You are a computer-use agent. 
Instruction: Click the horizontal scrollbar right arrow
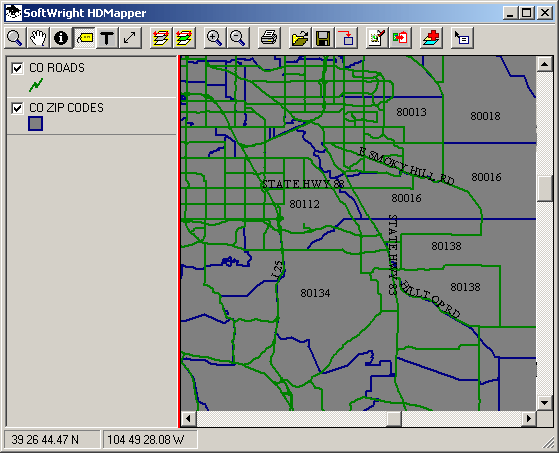click(529, 418)
